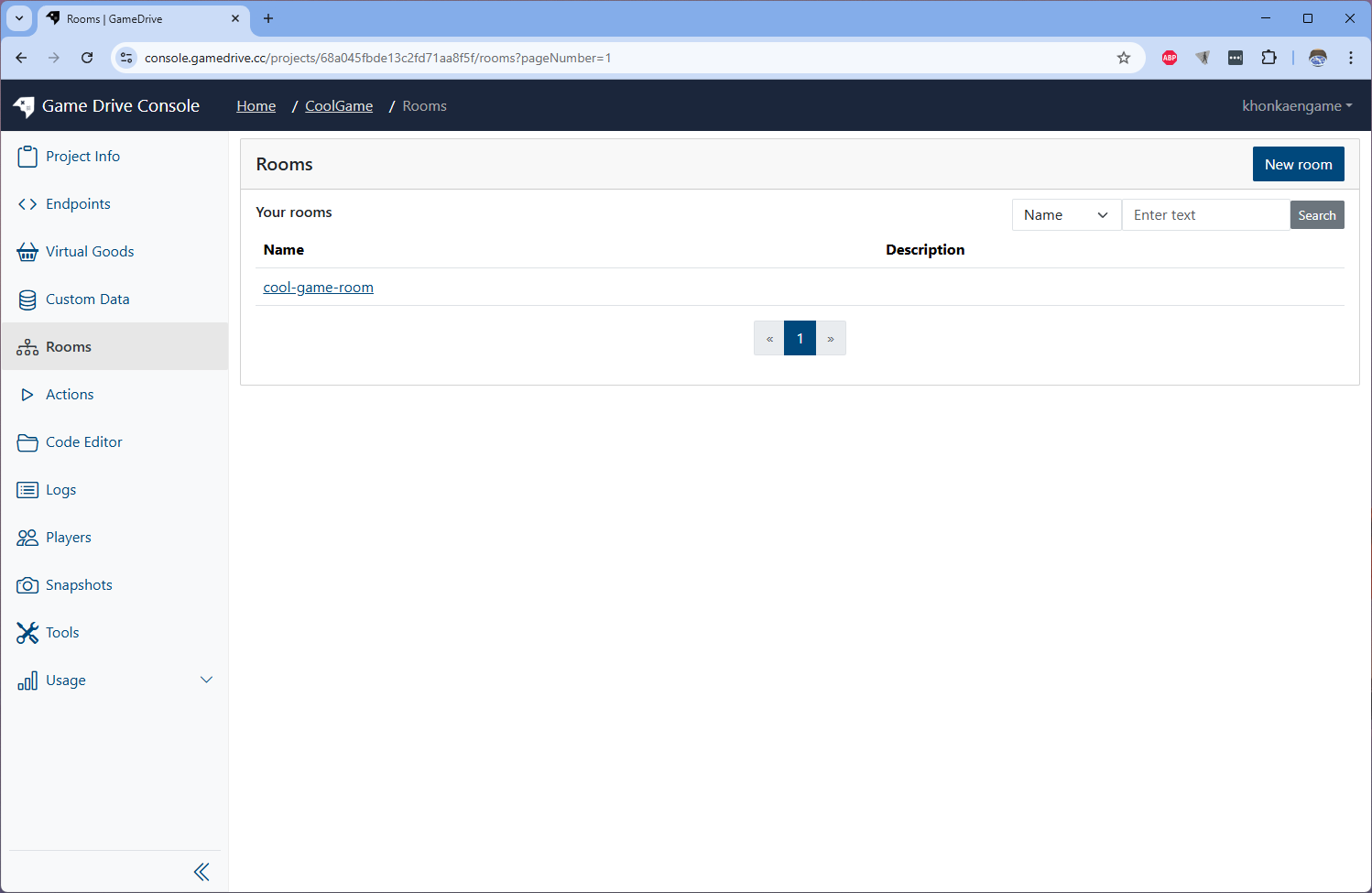
Task: Click the Endpoints code brackets icon
Action: click(27, 204)
